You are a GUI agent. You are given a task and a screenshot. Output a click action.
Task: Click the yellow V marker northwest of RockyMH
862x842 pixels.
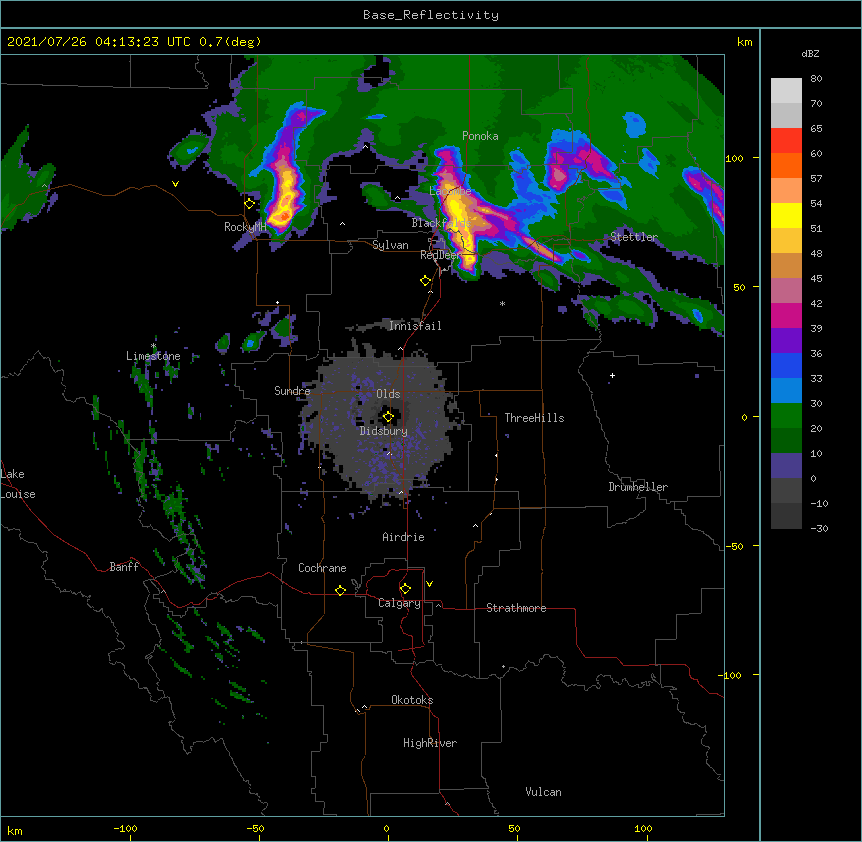coord(175,184)
